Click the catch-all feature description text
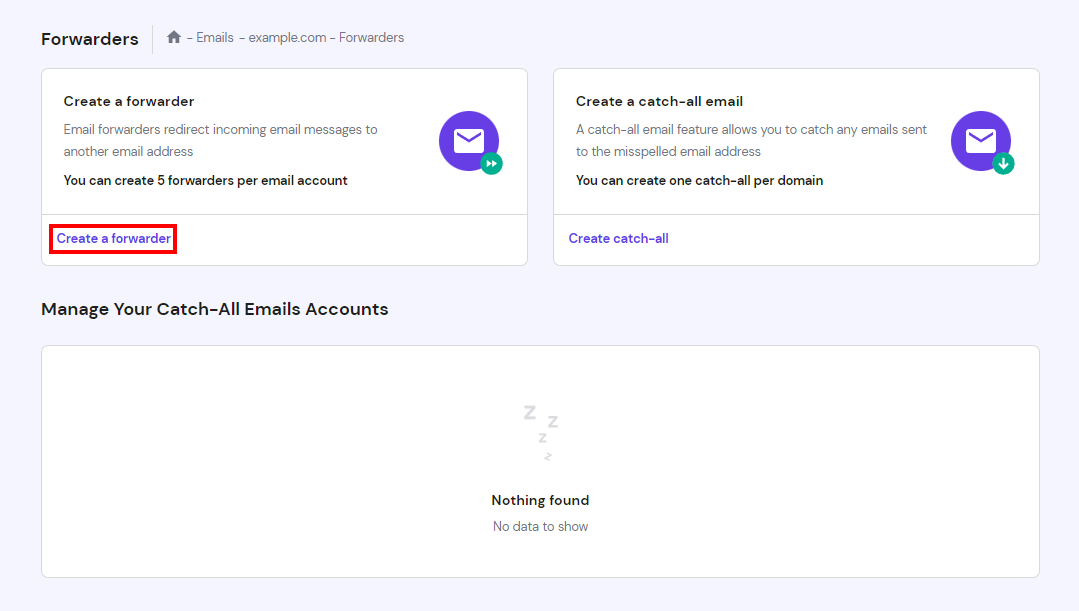 750,140
